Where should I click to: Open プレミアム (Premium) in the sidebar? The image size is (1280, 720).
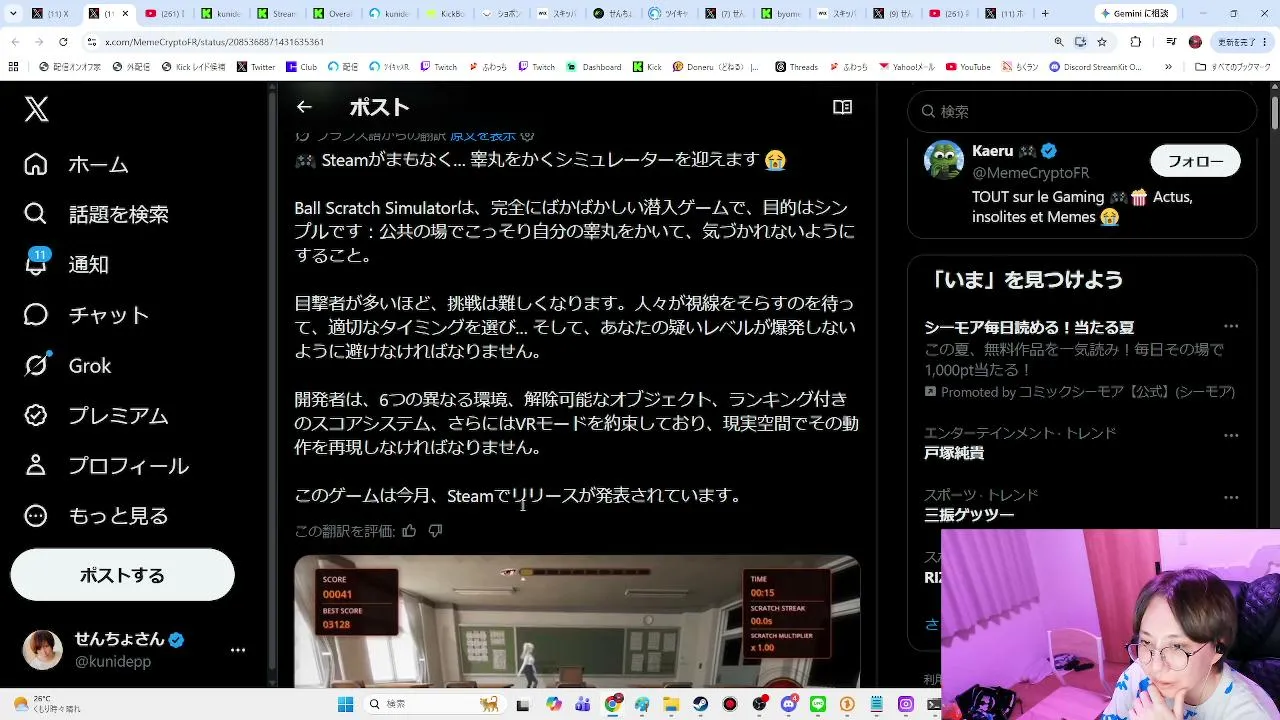[x=96, y=415]
